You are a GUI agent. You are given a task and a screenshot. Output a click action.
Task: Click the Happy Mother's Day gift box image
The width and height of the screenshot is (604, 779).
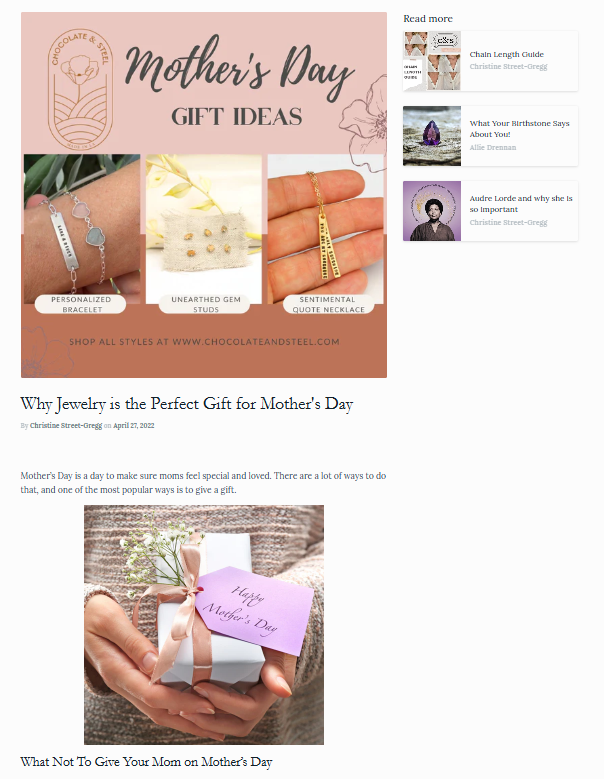click(204, 624)
